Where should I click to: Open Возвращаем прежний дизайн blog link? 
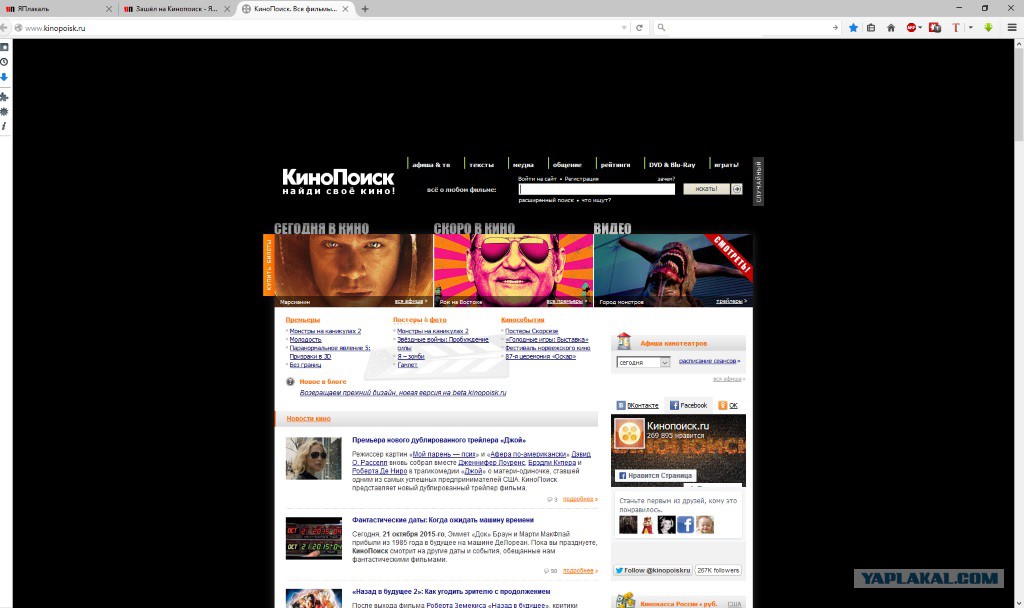pos(403,393)
